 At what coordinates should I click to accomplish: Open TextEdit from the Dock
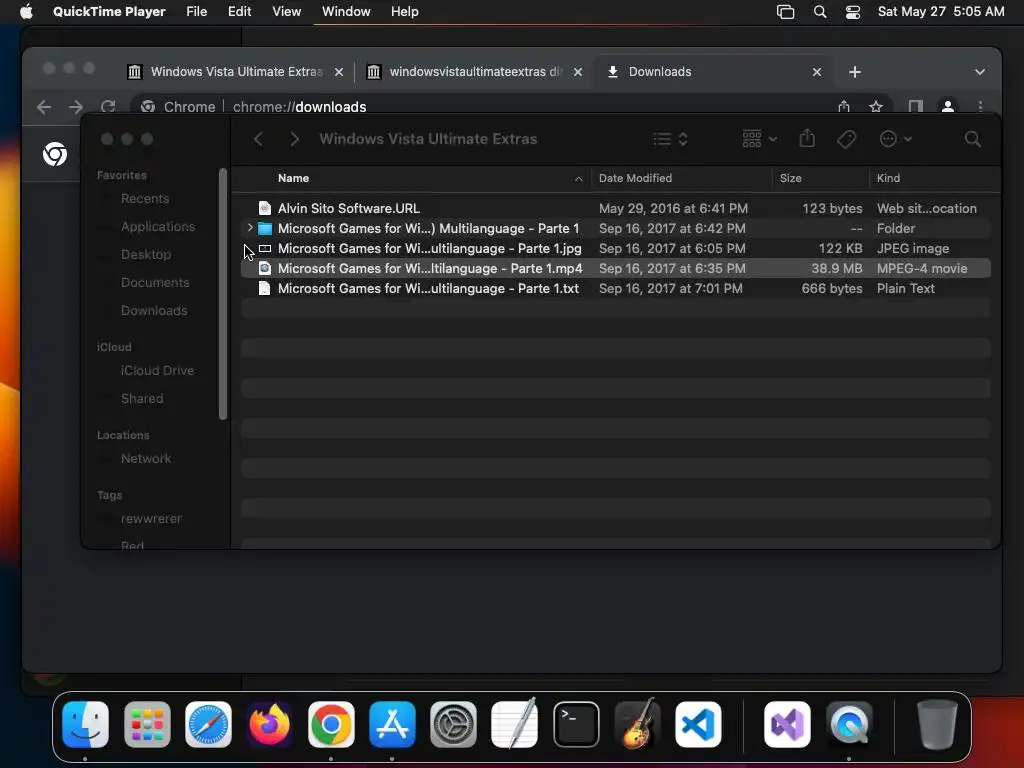tap(515, 724)
